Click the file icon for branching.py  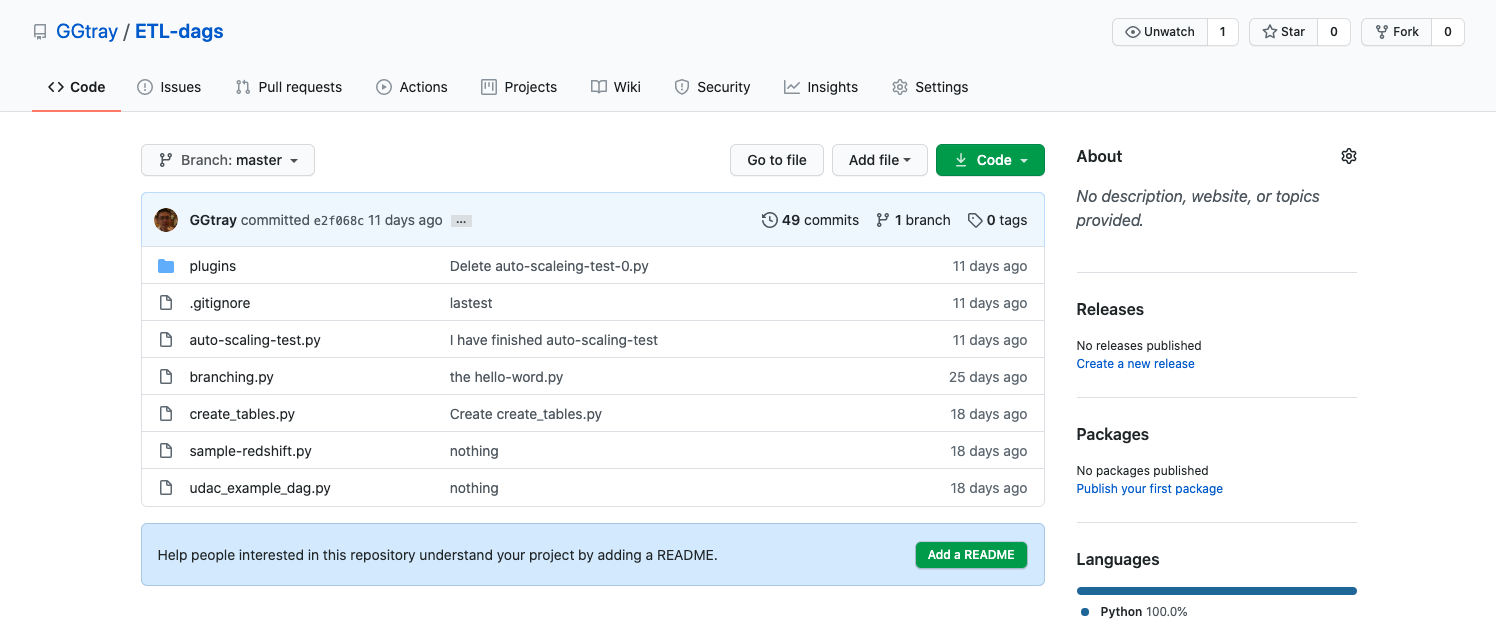[166, 377]
